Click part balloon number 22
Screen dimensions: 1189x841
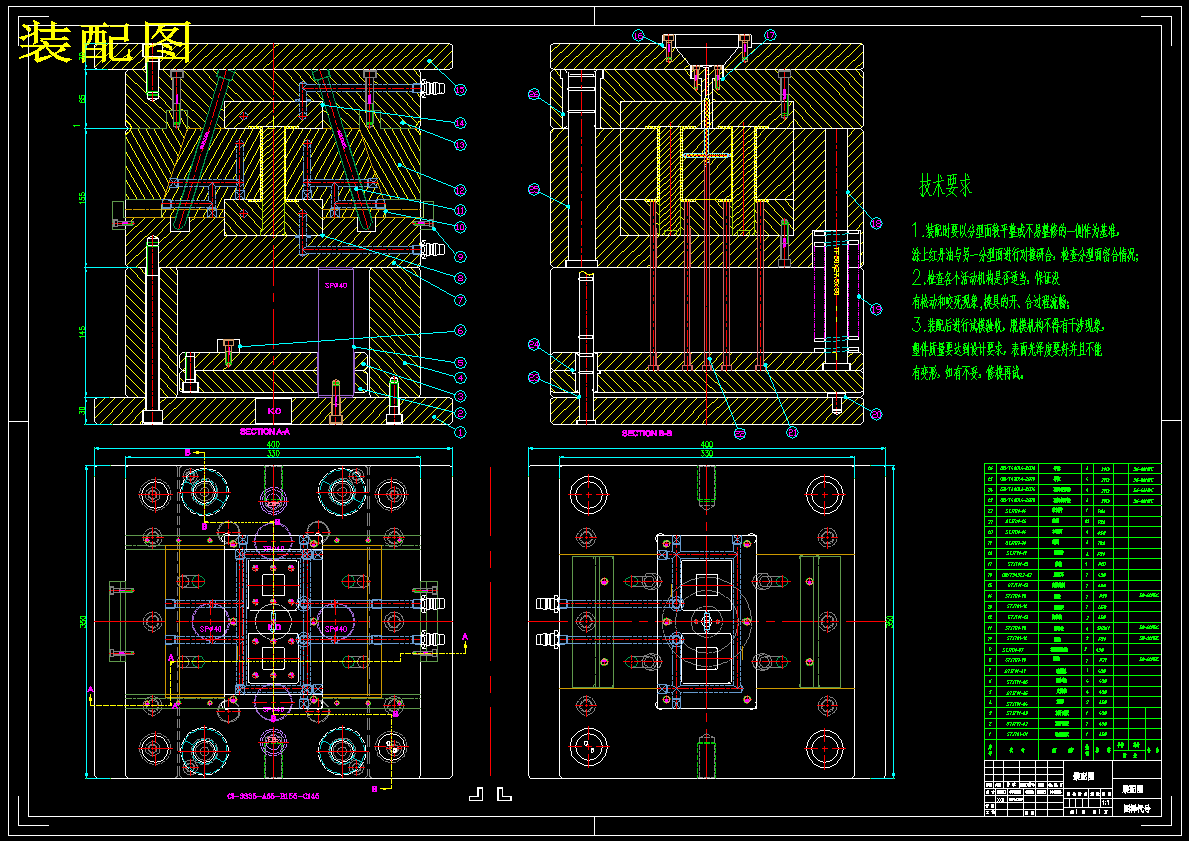(x=740, y=434)
